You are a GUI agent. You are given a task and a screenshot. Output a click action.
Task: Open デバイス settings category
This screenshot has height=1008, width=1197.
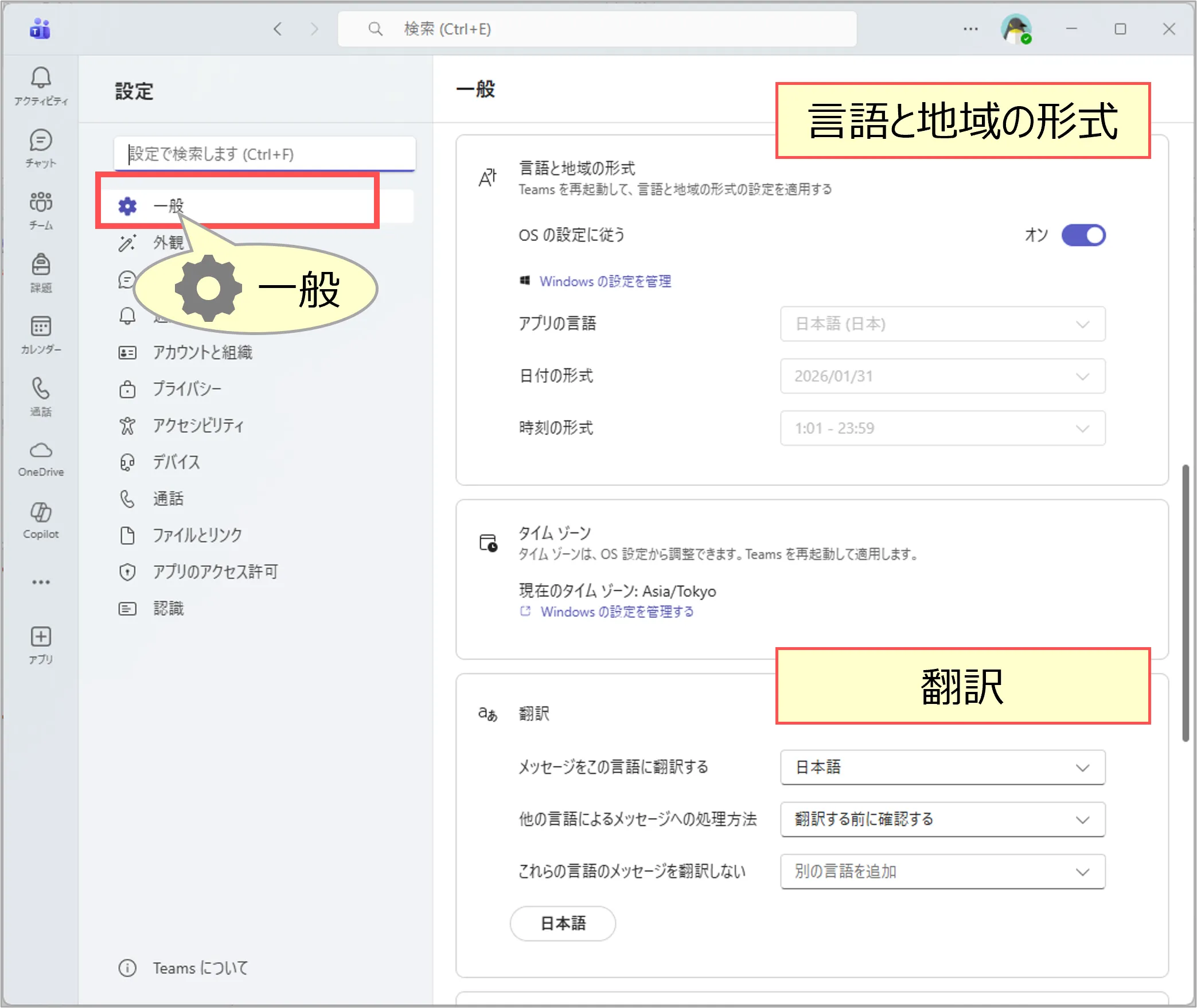coord(176,462)
